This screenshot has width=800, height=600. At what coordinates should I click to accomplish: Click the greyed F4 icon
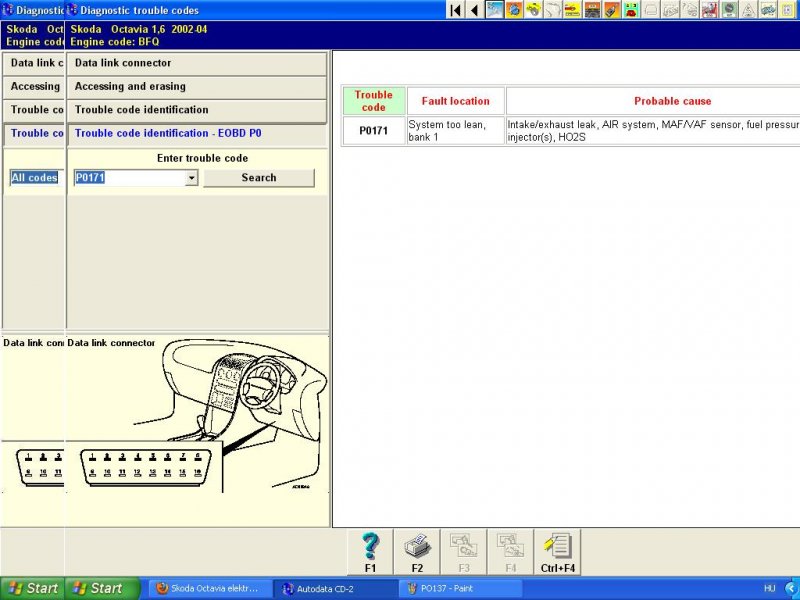coord(511,552)
